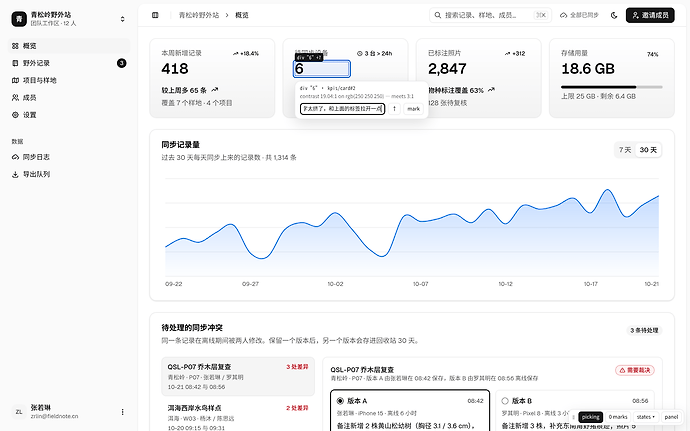This screenshot has height=431, width=690.
Task: Click the up-arrow button in inspector popup
Action: (394, 109)
